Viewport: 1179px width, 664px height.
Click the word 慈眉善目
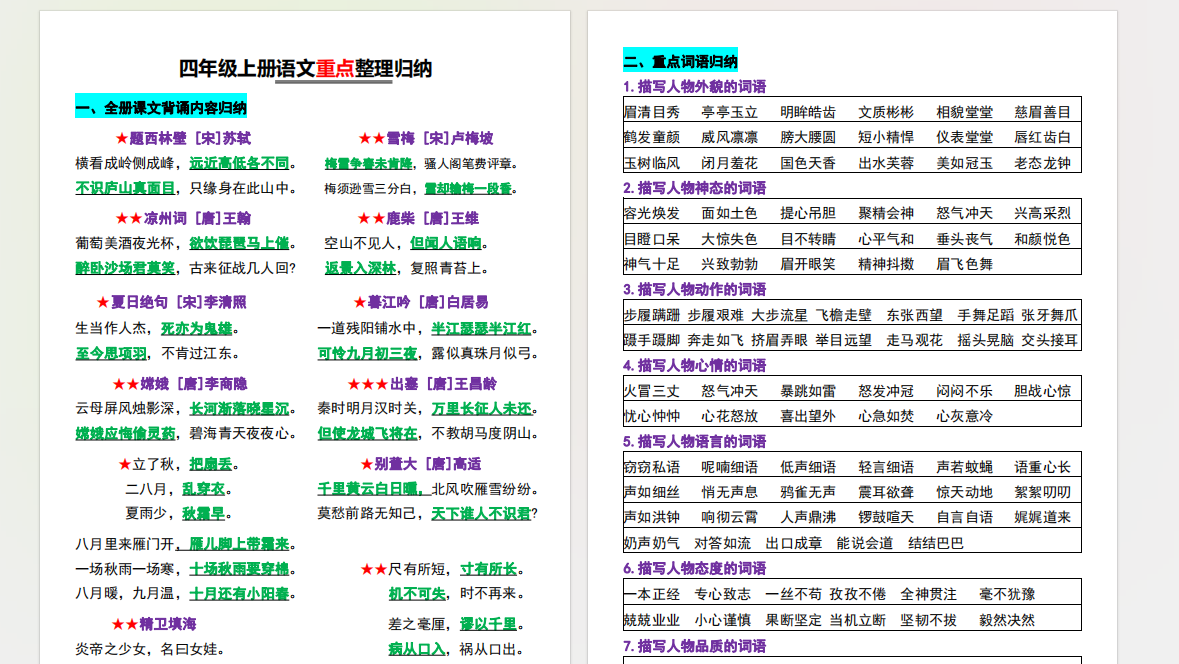click(1042, 113)
